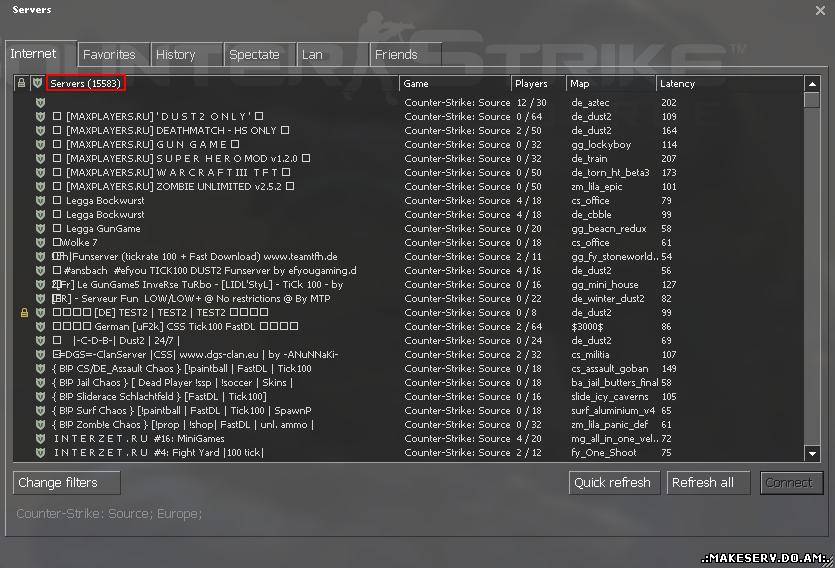Click the shield icon beside ZOMBIE UNLIMITED server
The height and width of the screenshot is (568, 835).
point(40,186)
